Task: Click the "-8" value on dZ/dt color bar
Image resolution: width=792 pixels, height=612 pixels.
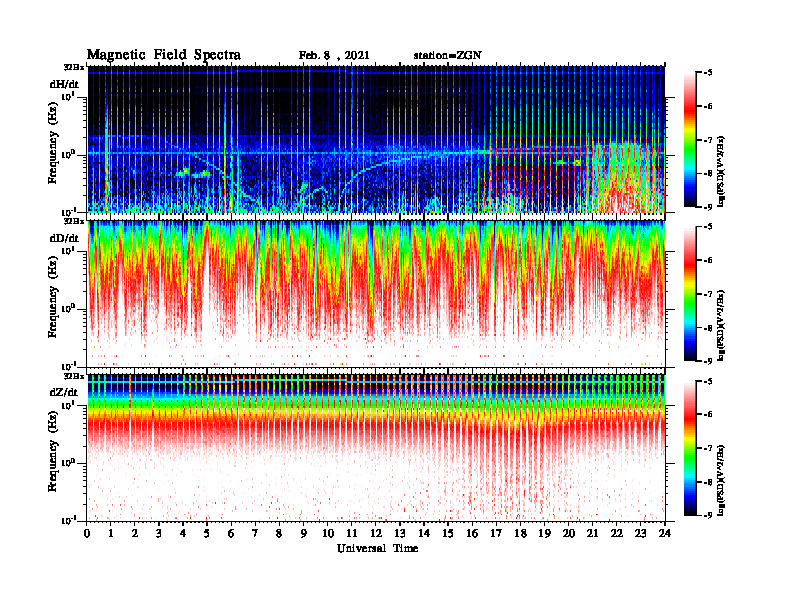Action: (708, 482)
